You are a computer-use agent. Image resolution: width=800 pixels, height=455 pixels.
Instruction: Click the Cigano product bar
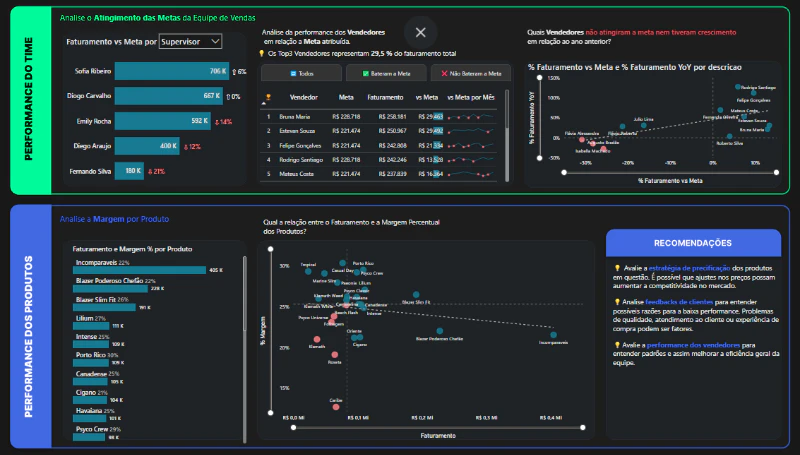[x=90, y=400]
